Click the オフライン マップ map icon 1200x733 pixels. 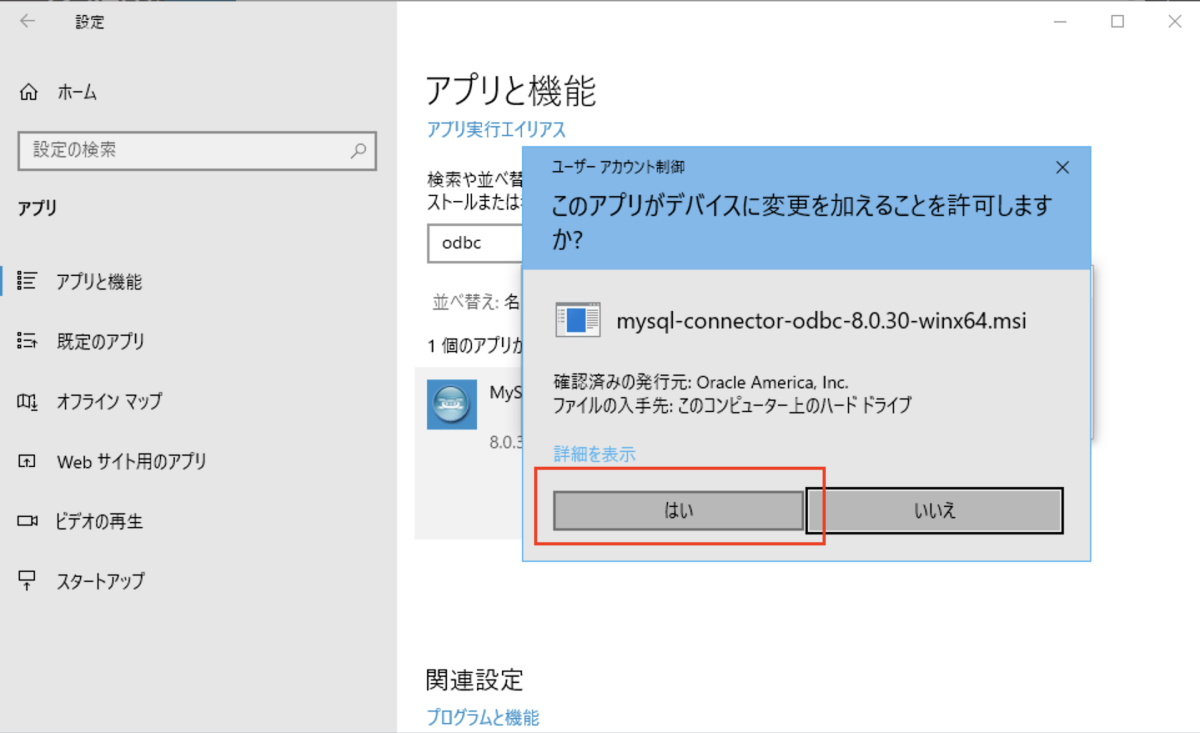[x=28, y=401]
